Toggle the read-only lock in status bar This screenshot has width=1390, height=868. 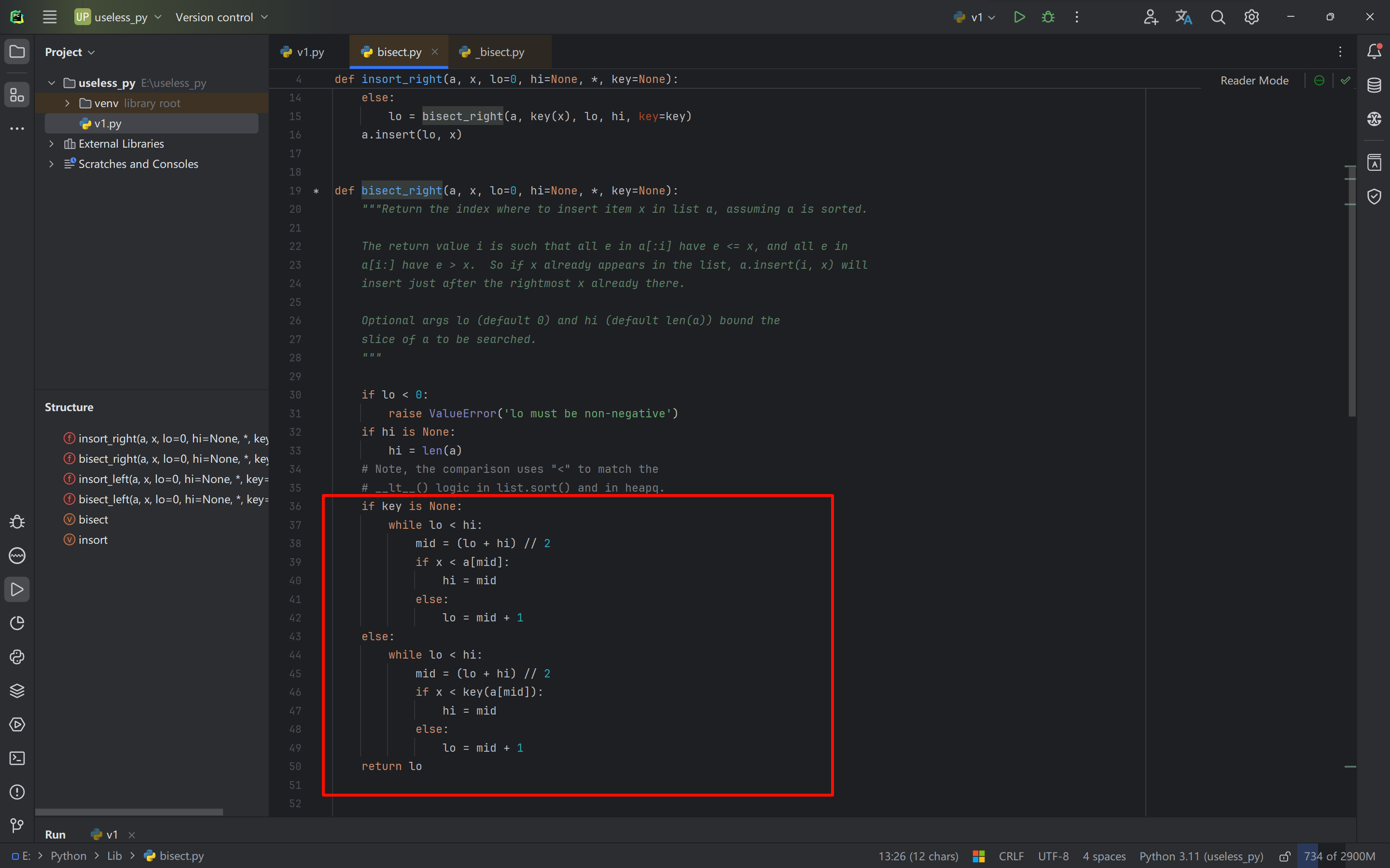point(1285,856)
